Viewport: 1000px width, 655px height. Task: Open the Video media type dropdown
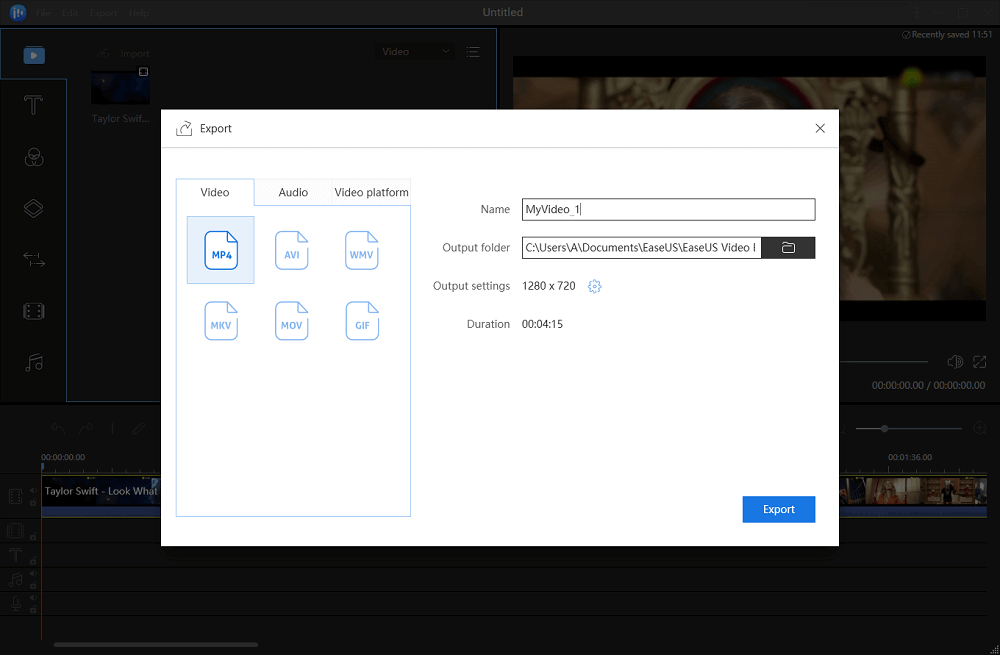click(x=414, y=51)
